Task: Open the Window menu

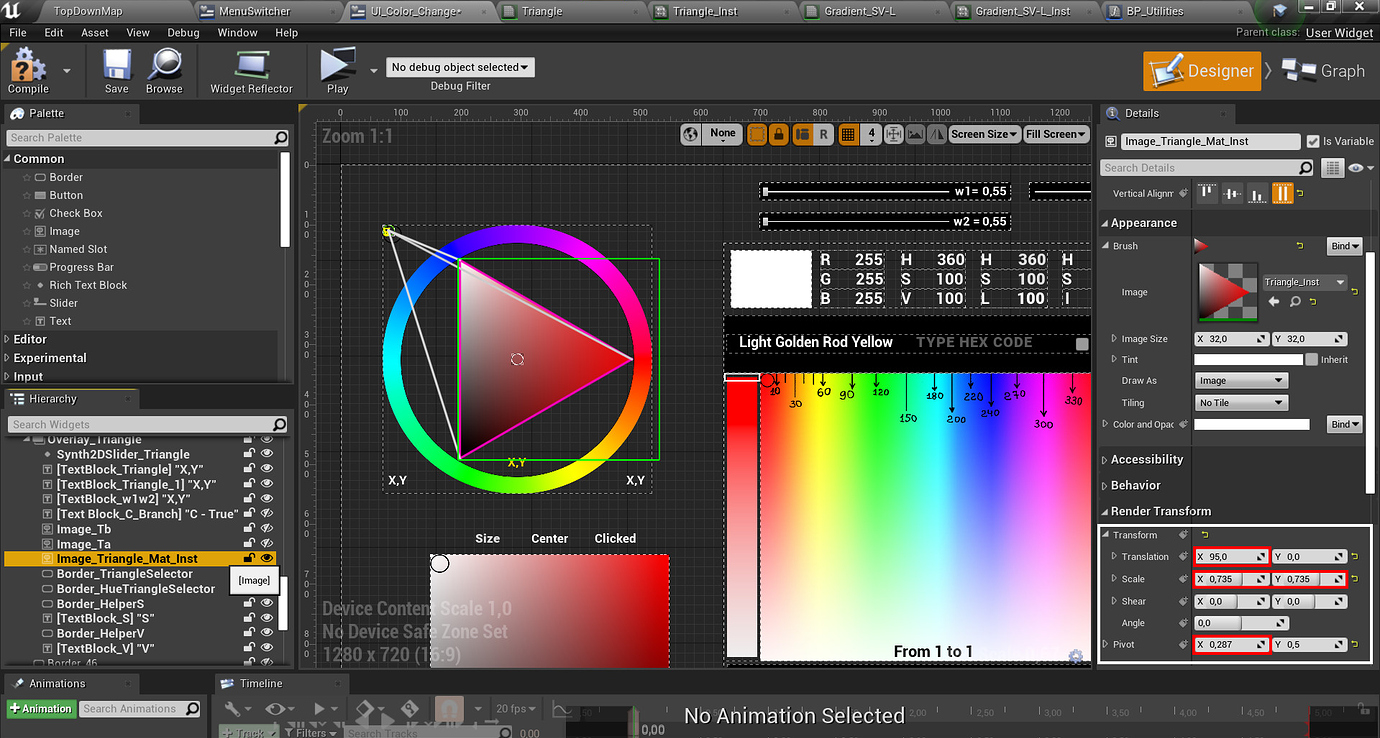Action: (237, 32)
